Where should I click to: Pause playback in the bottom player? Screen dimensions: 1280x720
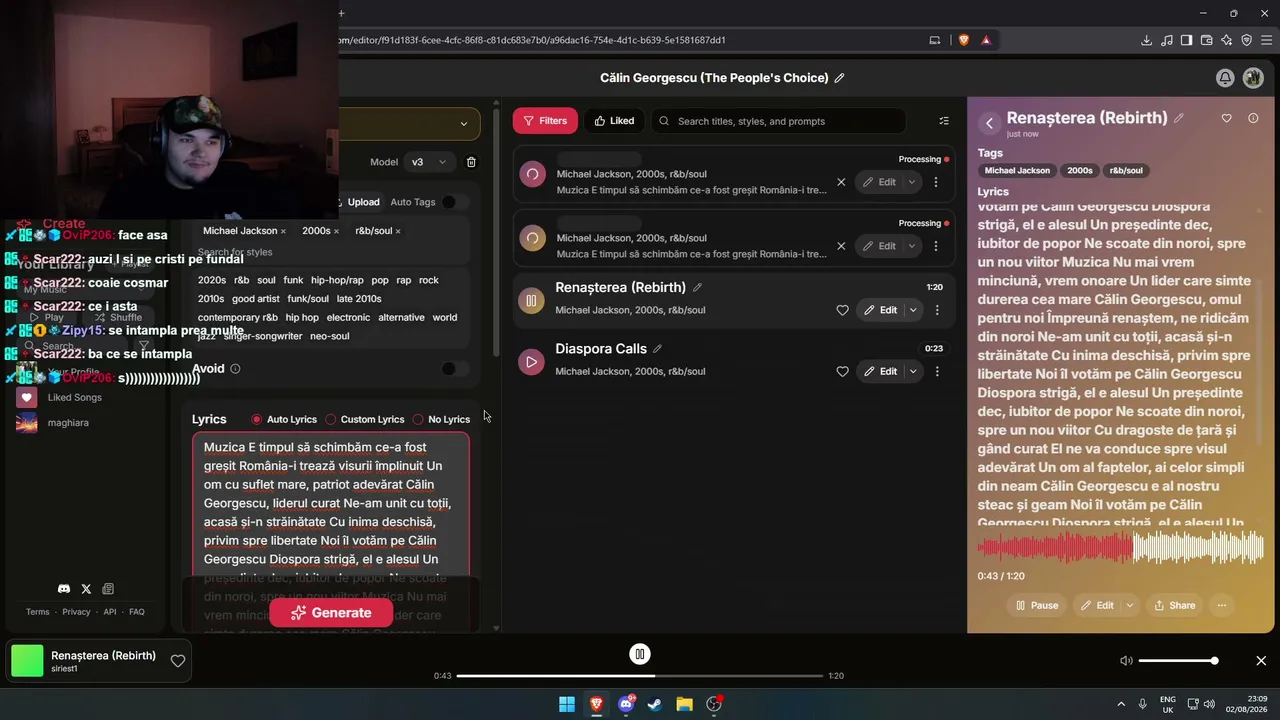click(640, 654)
